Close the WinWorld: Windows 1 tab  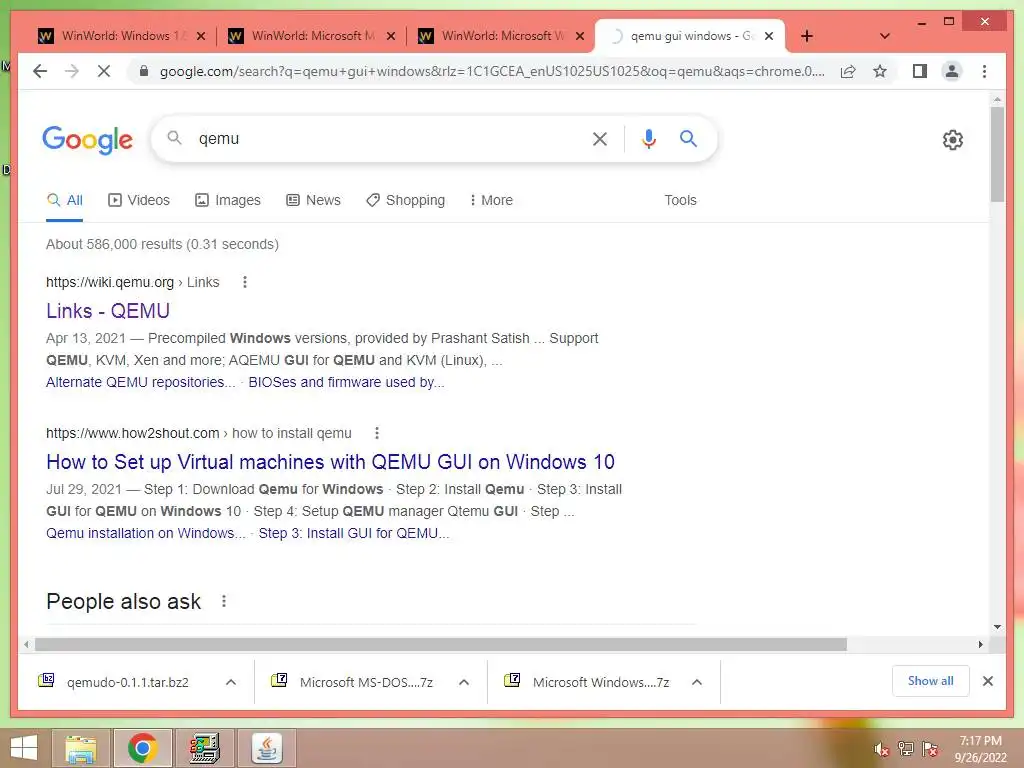click(x=201, y=37)
